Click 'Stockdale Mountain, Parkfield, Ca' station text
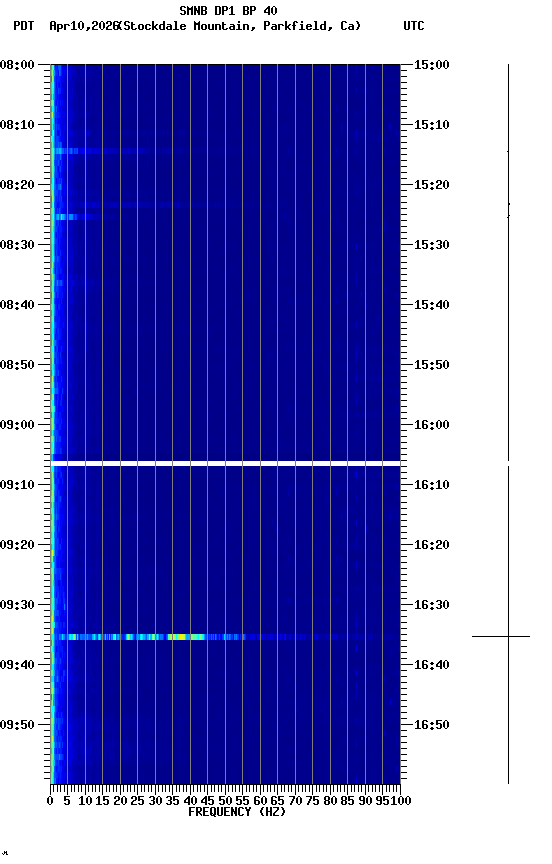552x864 pixels. pos(239,26)
